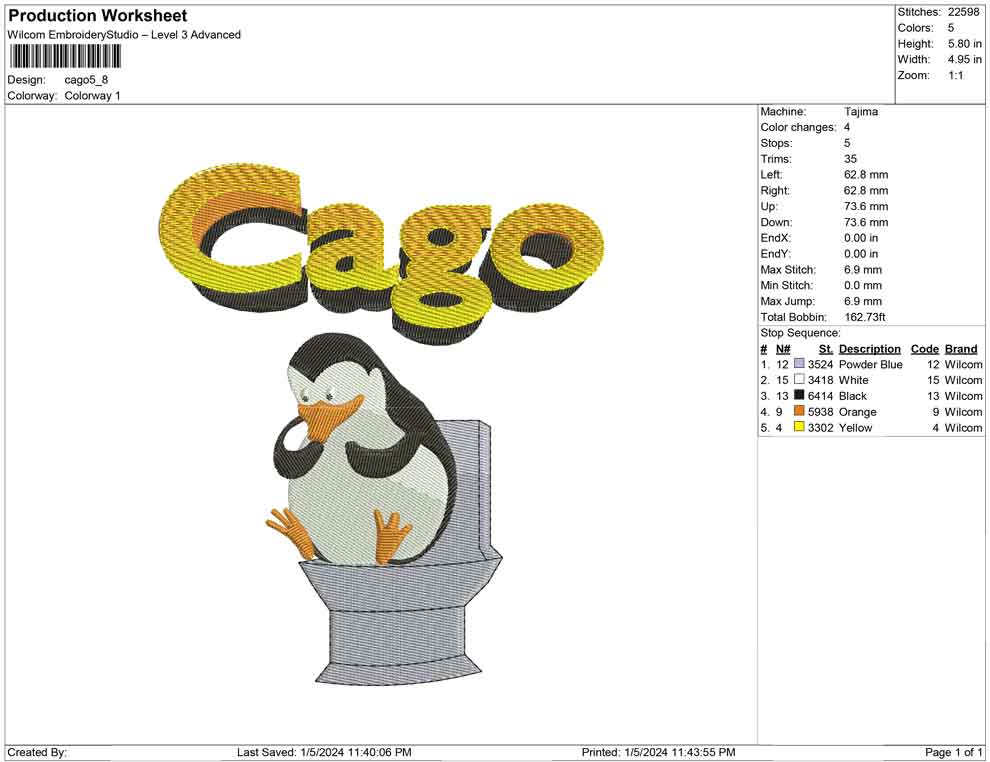Click the Min Stitch value '0.0 mm'
This screenshot has height=762, width=990.
coord(862,285)
